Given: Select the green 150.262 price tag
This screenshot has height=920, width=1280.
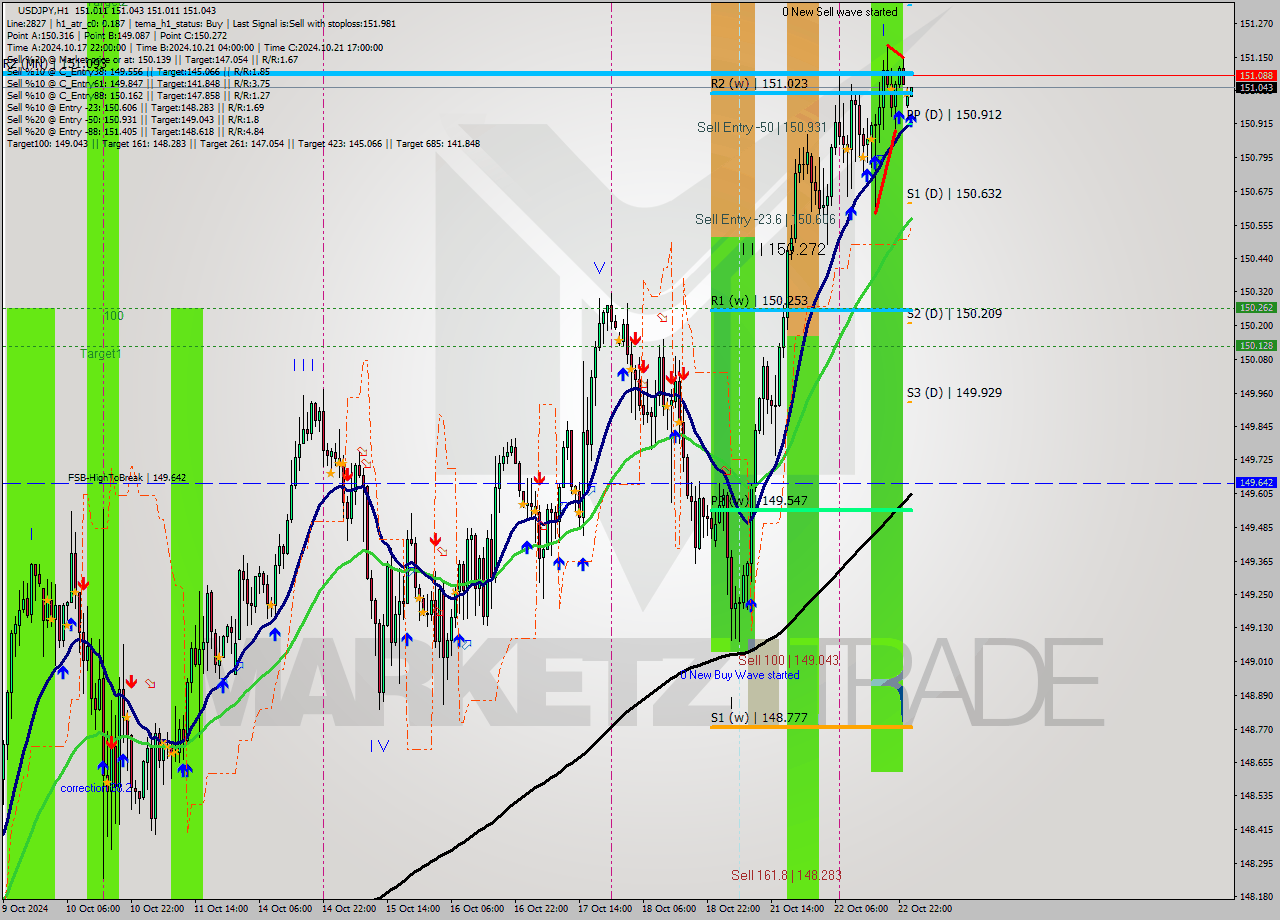Looking at the screenshot, I should pos(1256,308).
